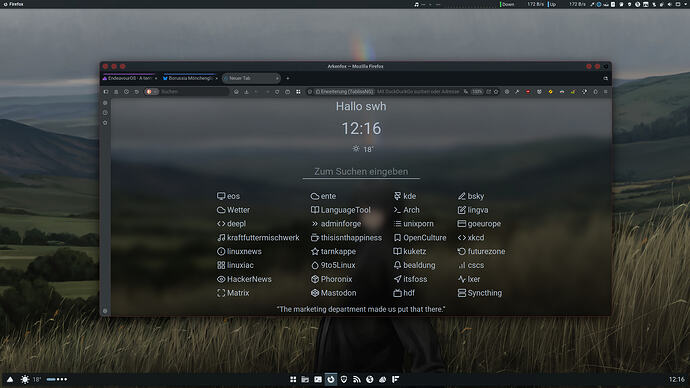
Task: Open a new tab with plus button
Action: (x=288, y=78)
